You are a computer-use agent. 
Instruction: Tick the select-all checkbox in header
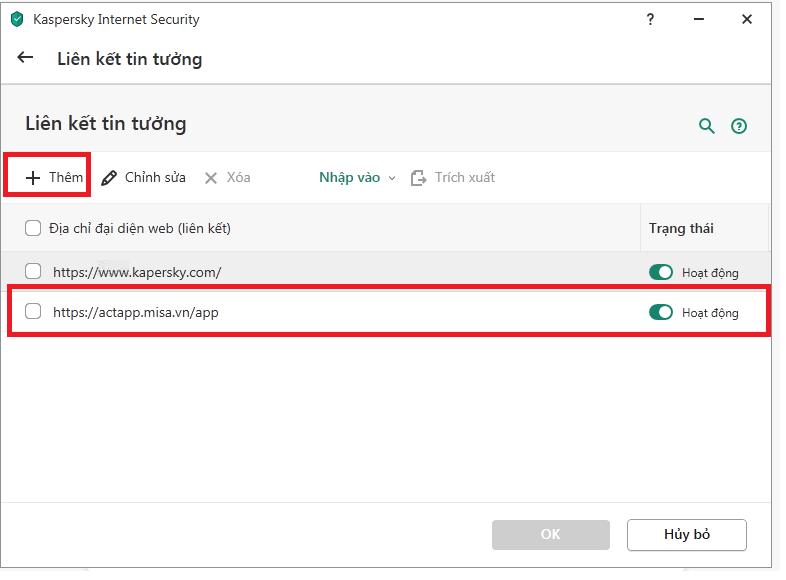pos(33,229)
